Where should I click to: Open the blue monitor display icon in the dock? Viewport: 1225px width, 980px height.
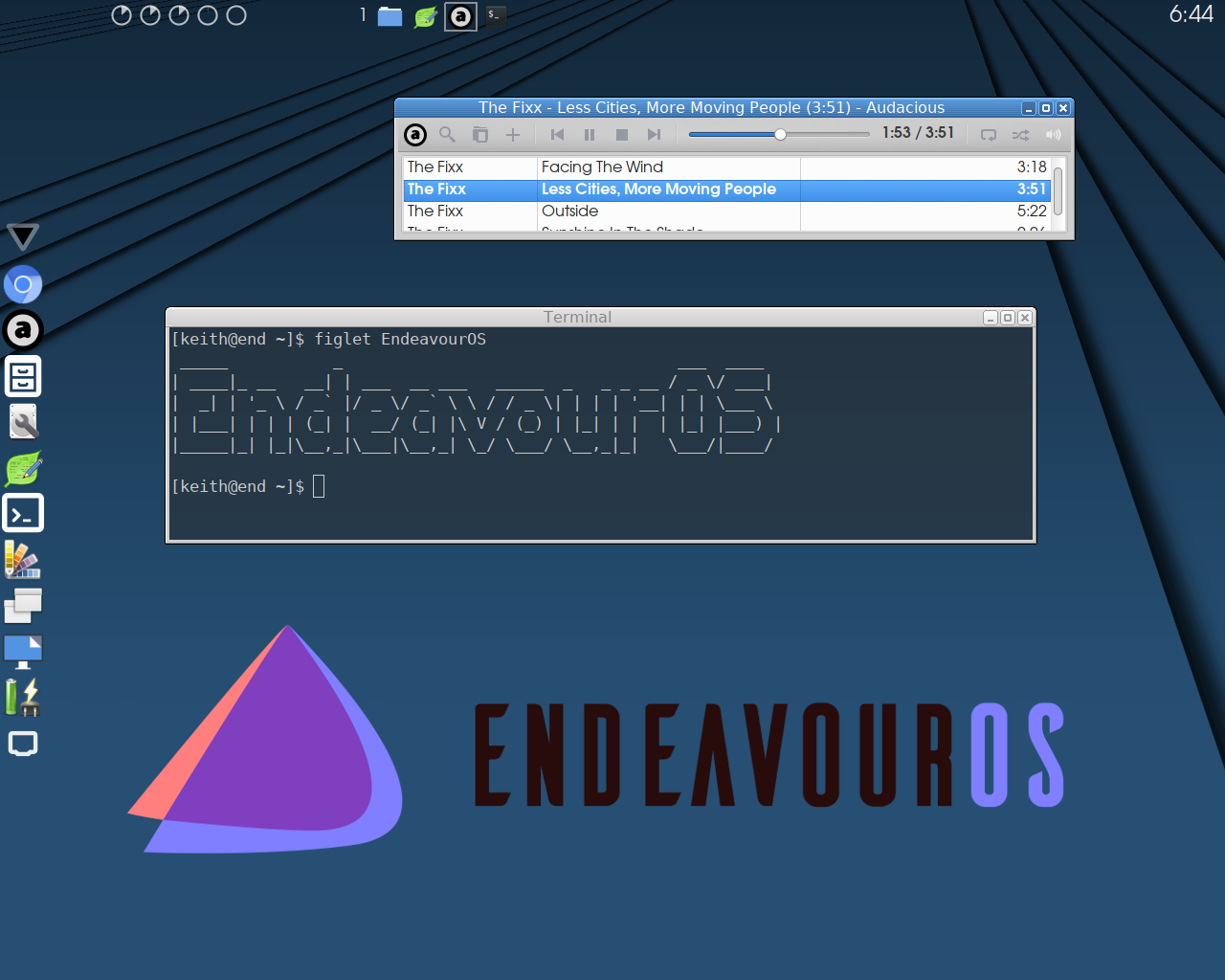coord(23,652)
